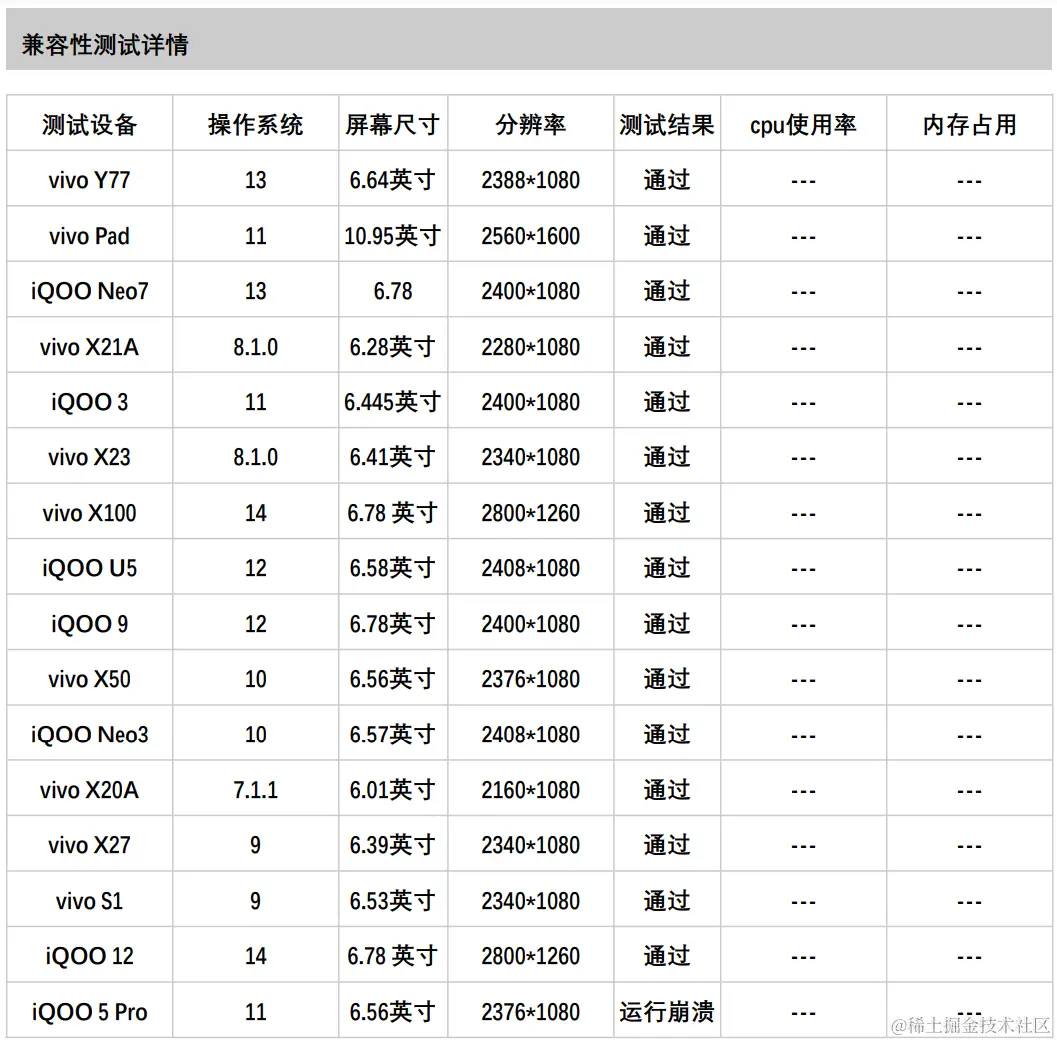Image resolution: width=1057 pixels, height=1042 pixels.
Task: Click the 2376*1080 resolution for iQOO 5 Pro
Action: tap(531, 1012)
